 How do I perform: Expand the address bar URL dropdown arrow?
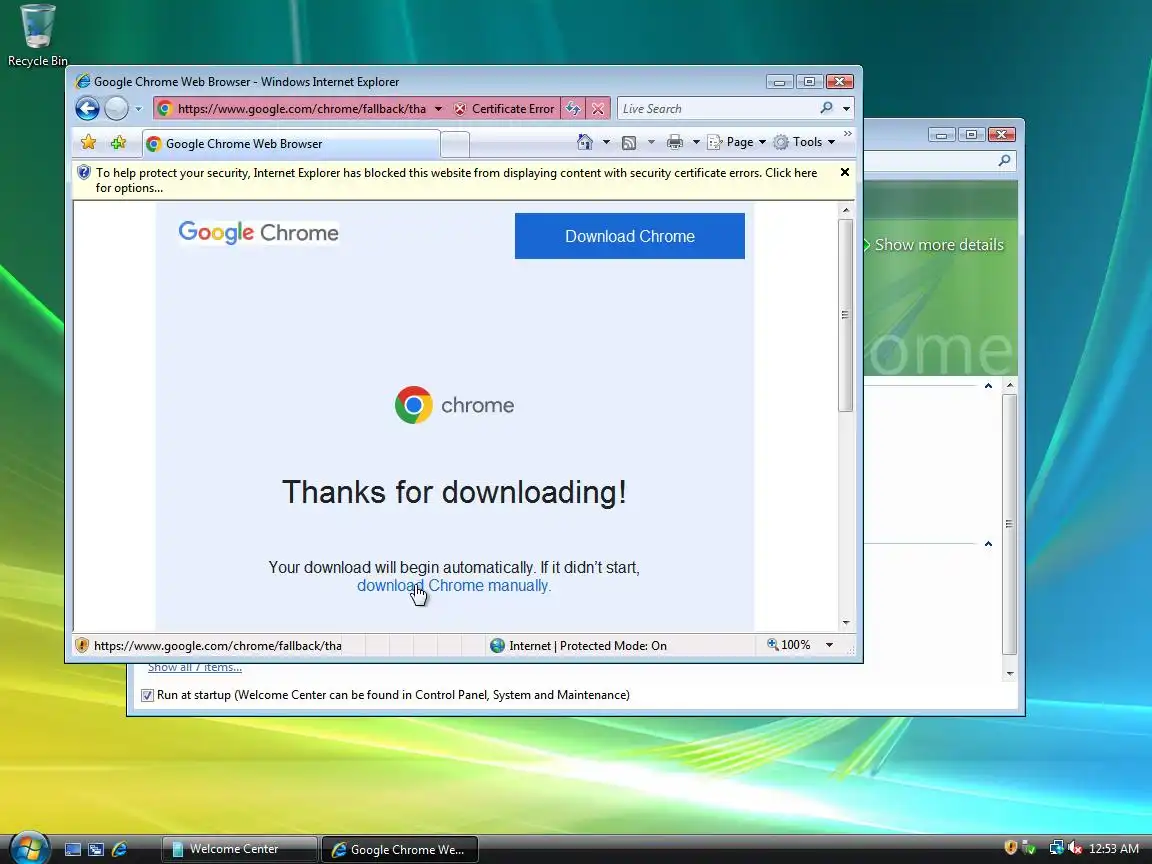pyautogui.click(x=438, y=109)
